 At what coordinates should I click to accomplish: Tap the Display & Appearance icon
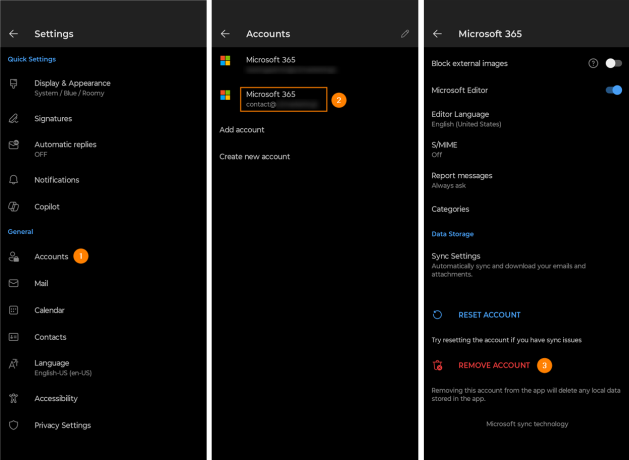pyautogui.click(x=14, y=84)
